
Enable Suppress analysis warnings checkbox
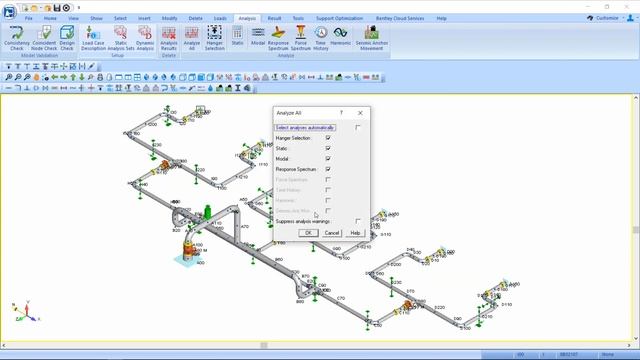point(358,221)
